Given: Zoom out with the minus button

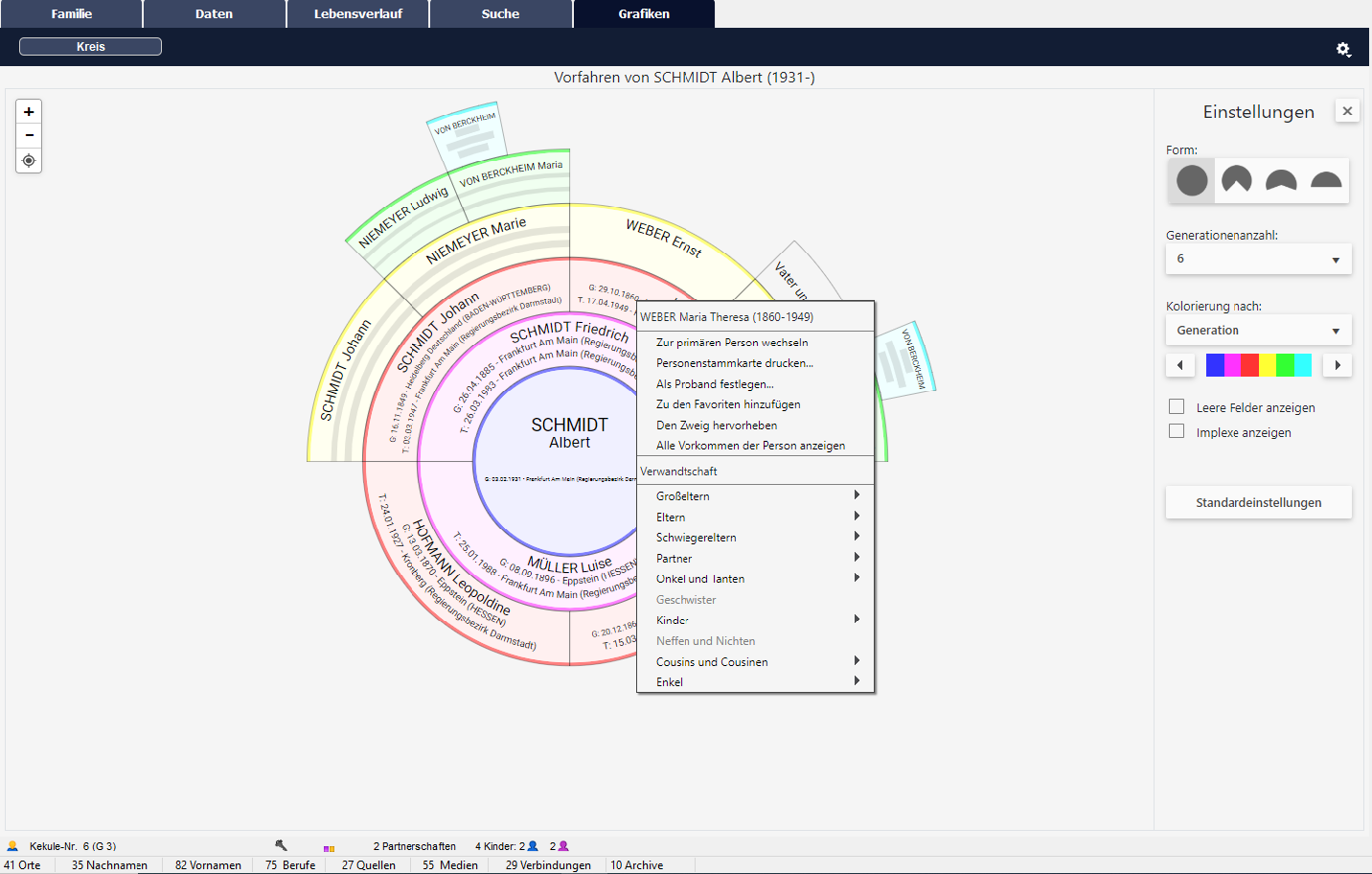Looking at the screenshot, I should click(x=29, y=135).
